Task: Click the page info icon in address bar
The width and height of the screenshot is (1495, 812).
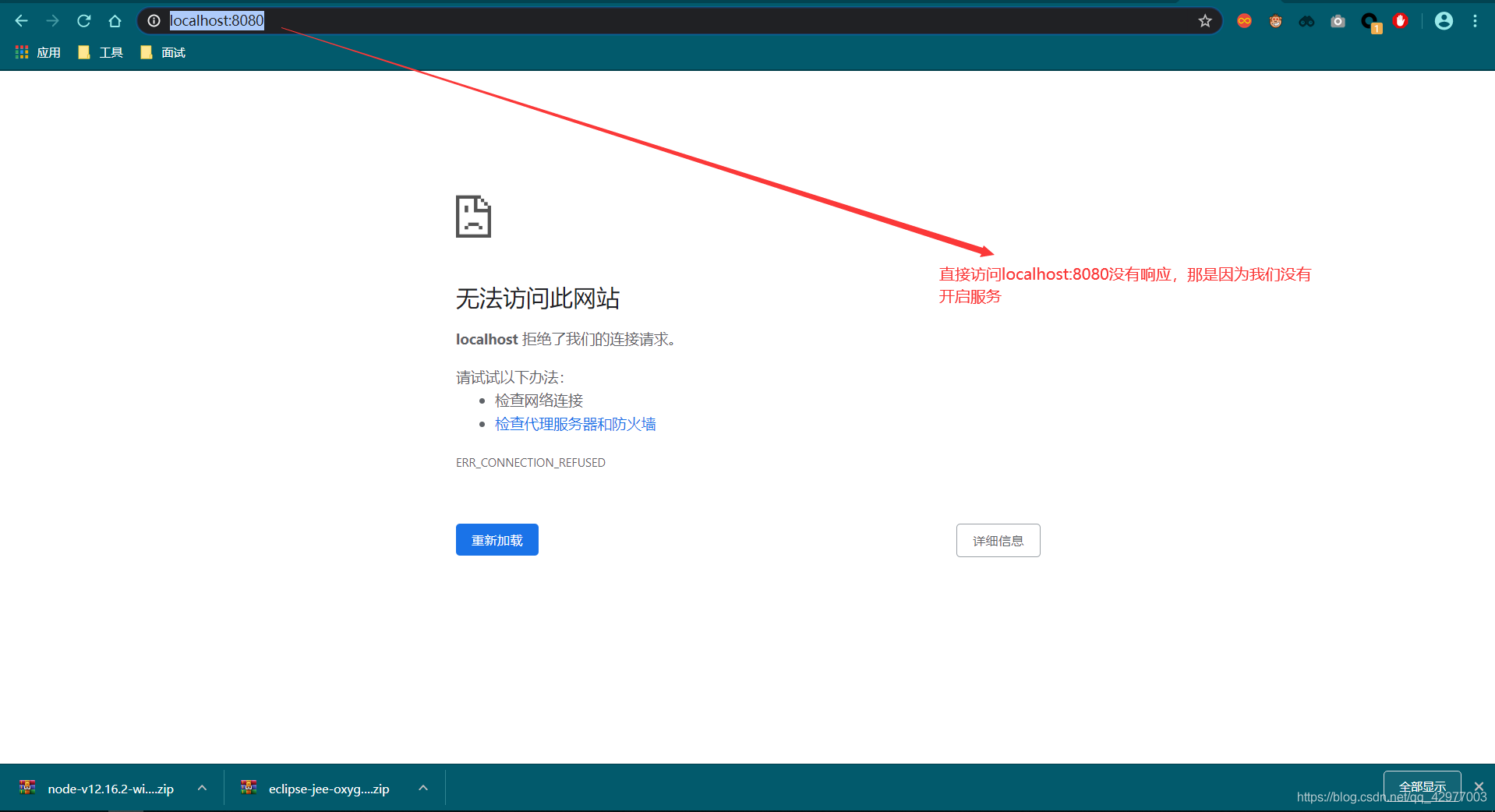Action: coord(154,21)
